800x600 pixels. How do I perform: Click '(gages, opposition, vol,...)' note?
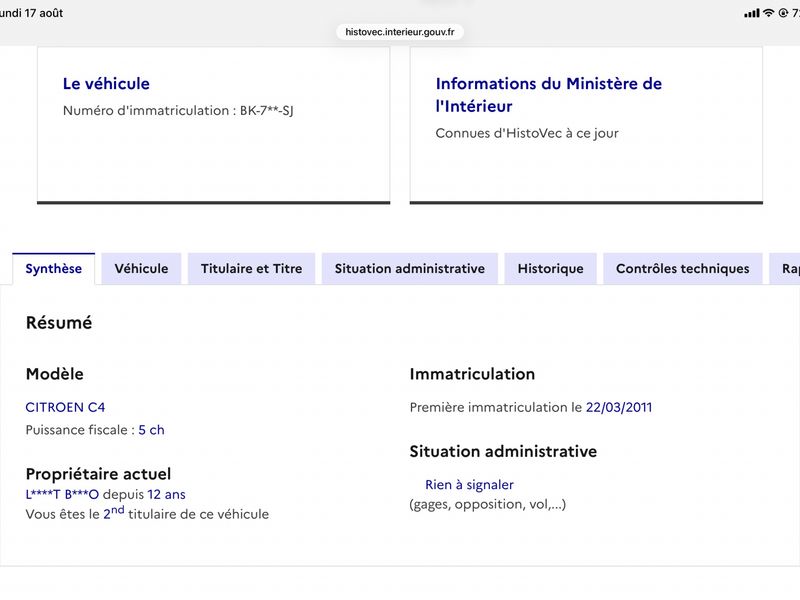coord(488,505)
